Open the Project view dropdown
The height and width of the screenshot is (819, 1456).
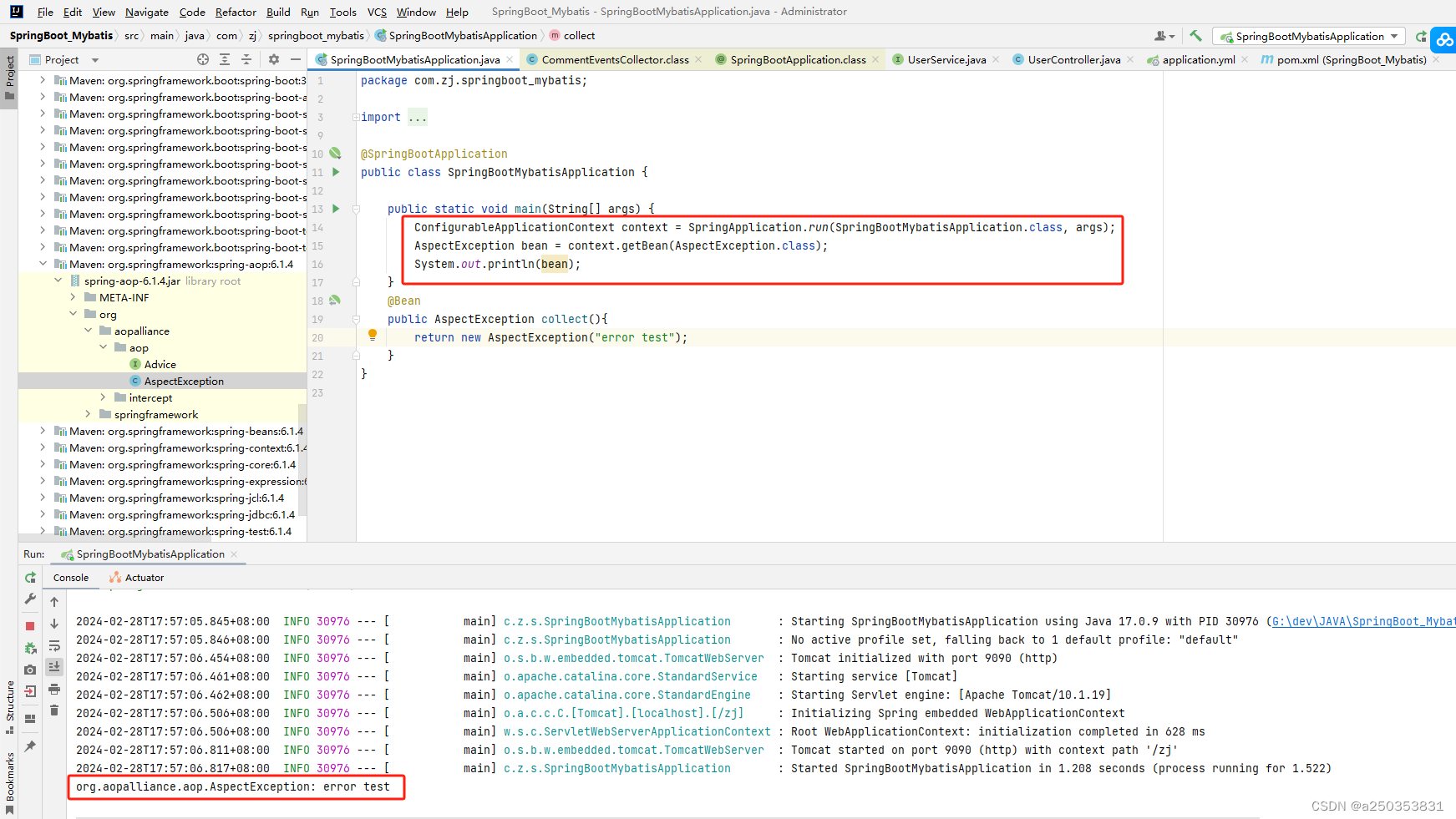(x=64, y=59)
